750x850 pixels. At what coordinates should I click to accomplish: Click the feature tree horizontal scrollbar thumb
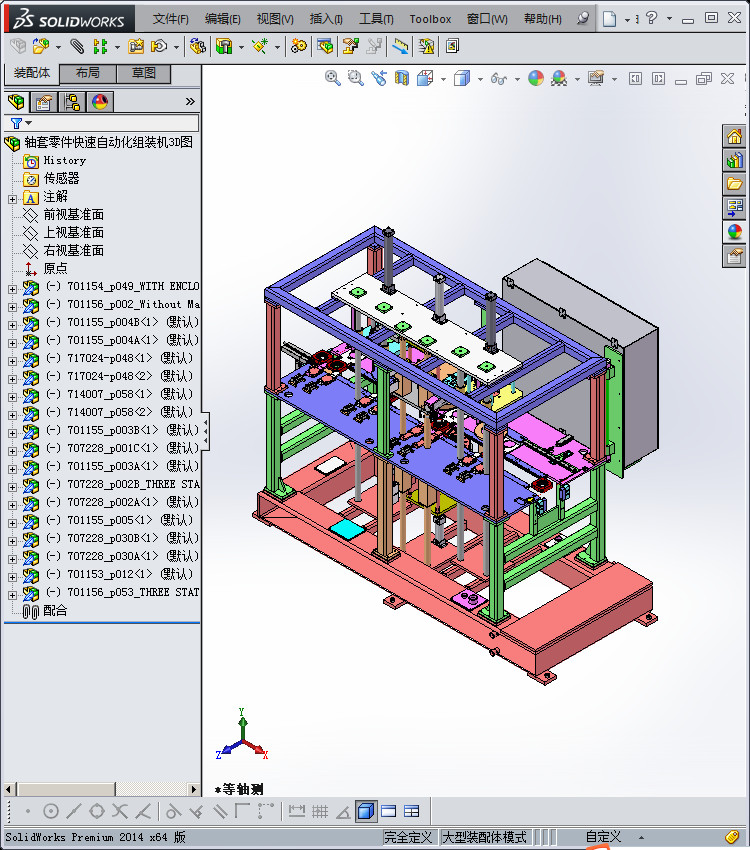point(66,789)
